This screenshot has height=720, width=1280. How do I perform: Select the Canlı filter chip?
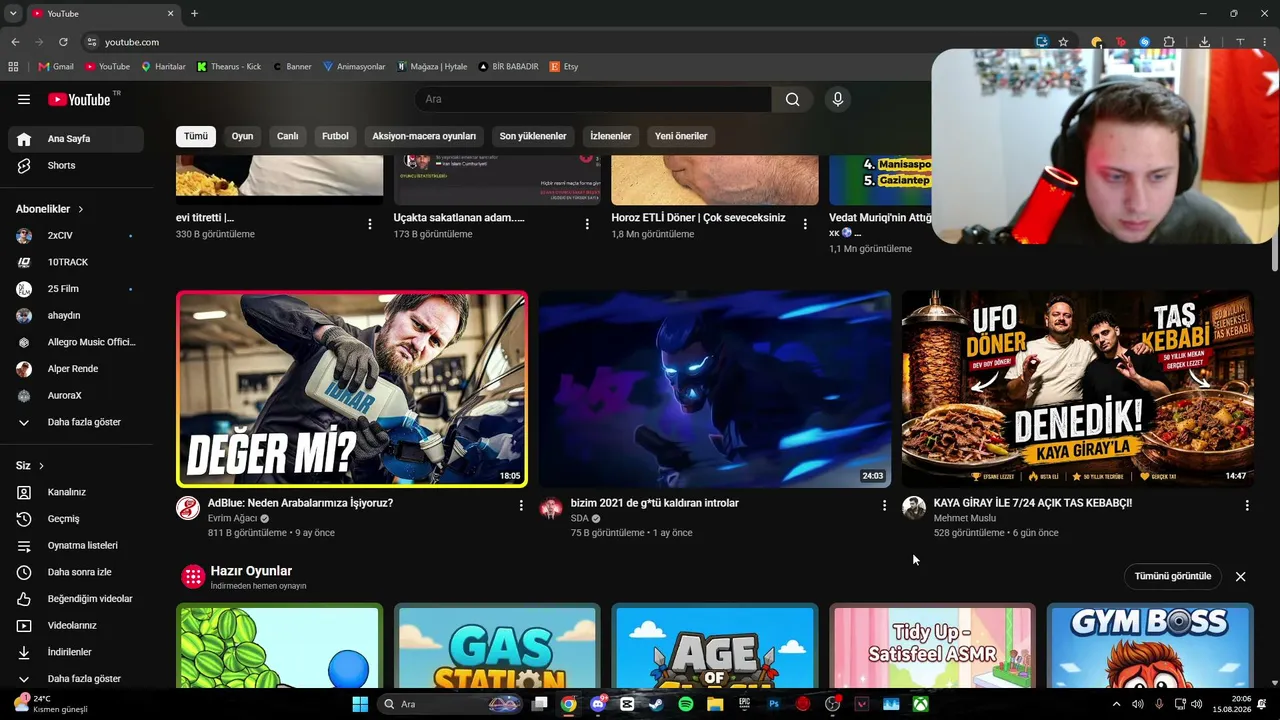(288, 136)
